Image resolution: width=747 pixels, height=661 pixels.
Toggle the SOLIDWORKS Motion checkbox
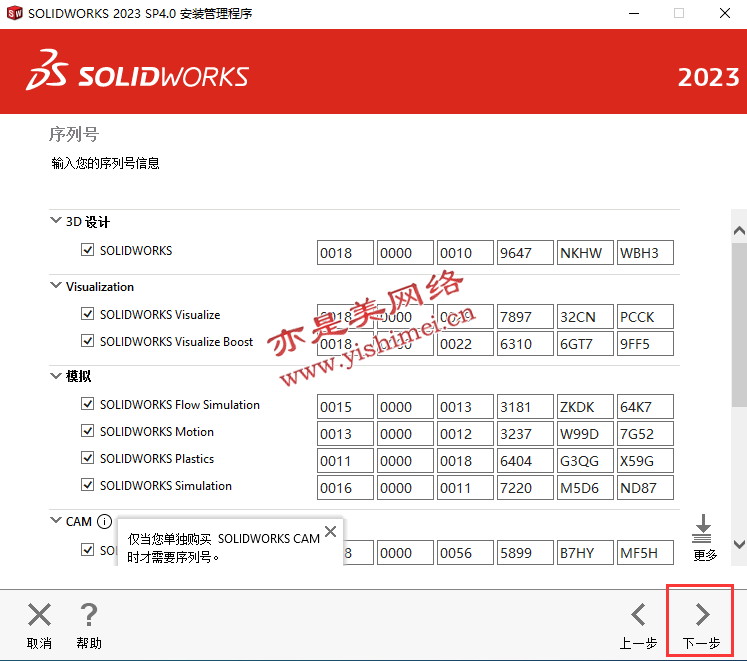click(x=87, y=431)
